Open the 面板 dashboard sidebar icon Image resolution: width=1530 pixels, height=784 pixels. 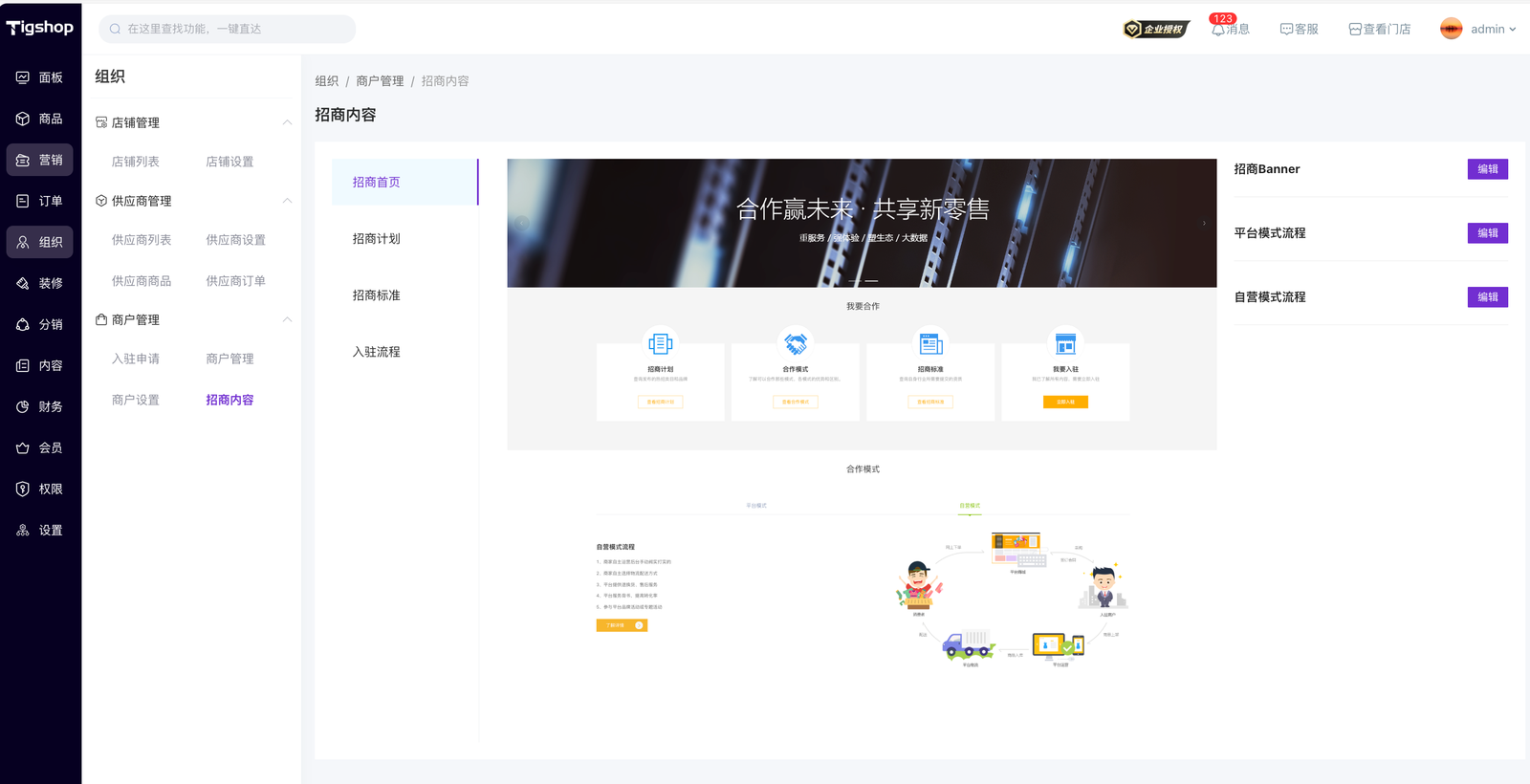tap(23, 77)
